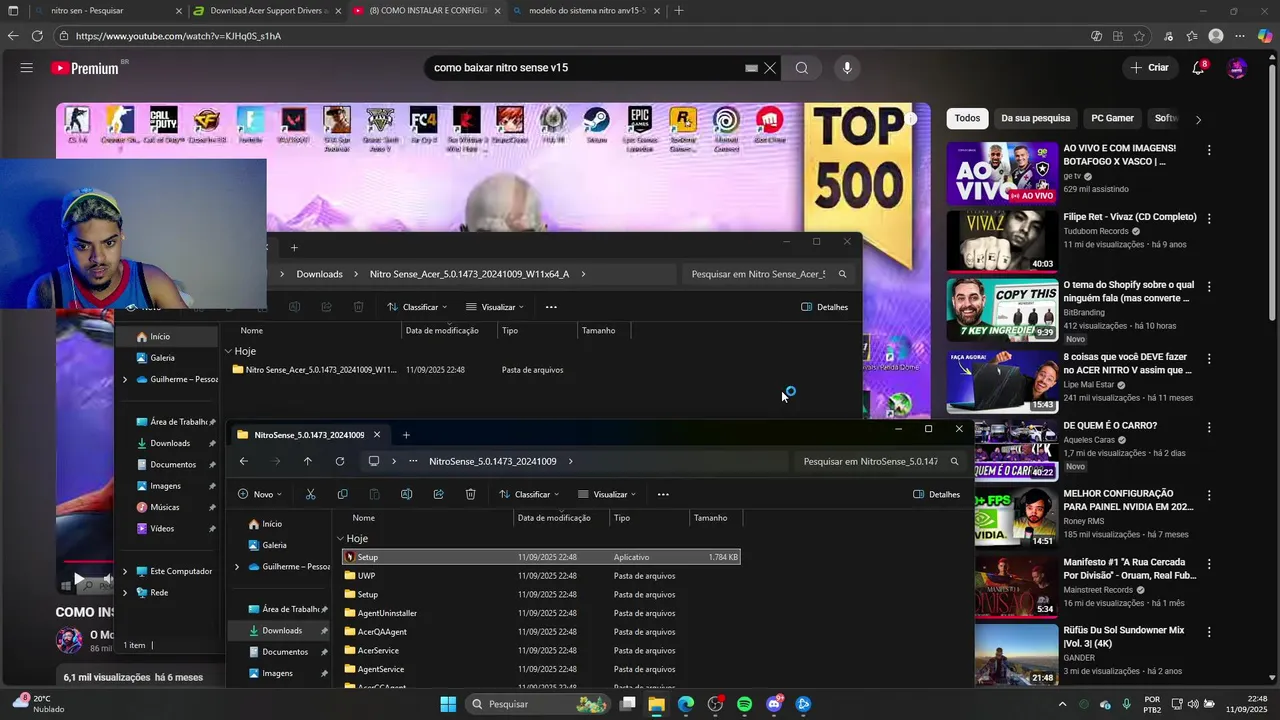
Task: Refresh the NitroSense front explorer window
Action: point(340,461)
